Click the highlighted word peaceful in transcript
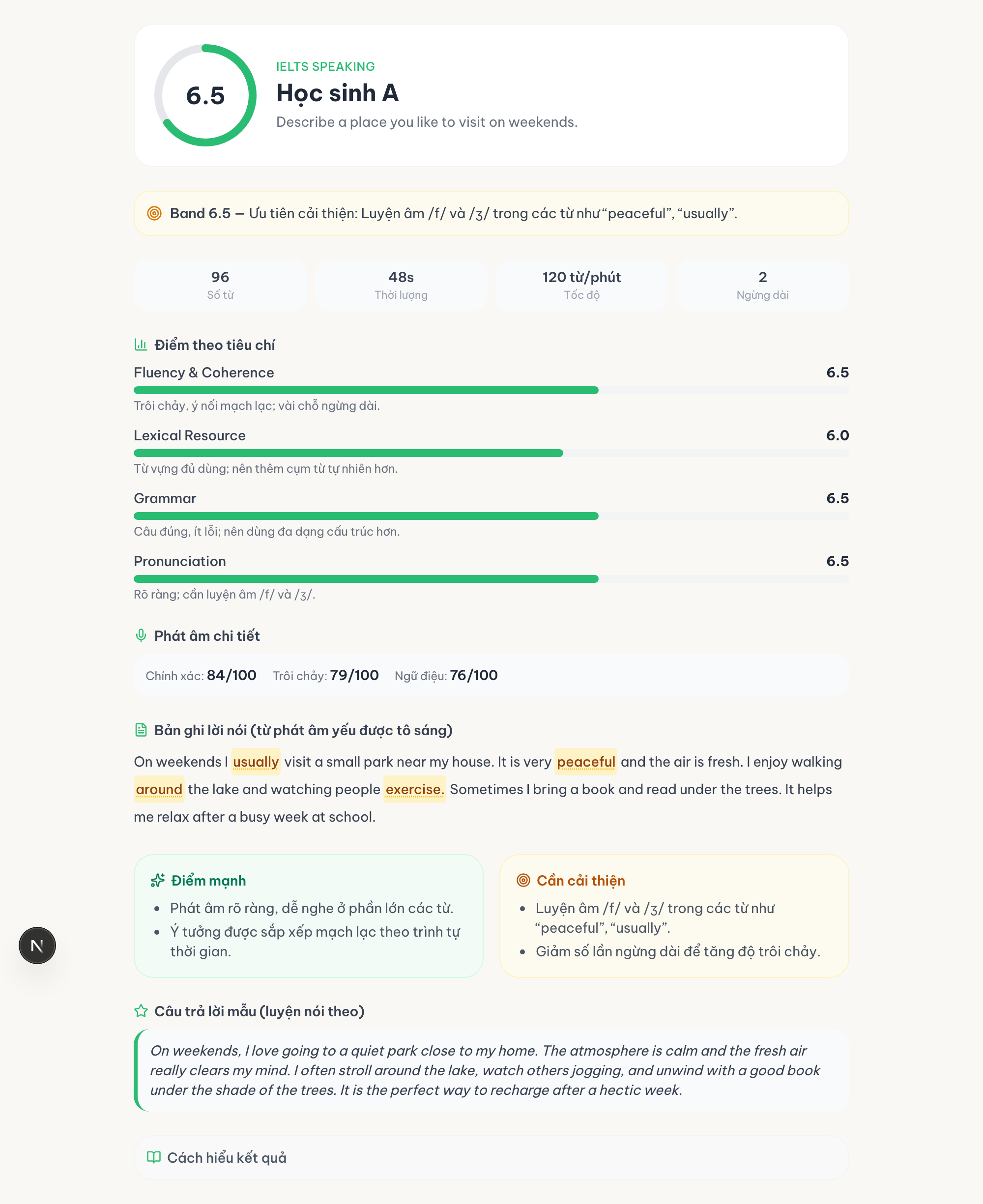Viewport: 983px width, 1204px height. pos(585,761)
